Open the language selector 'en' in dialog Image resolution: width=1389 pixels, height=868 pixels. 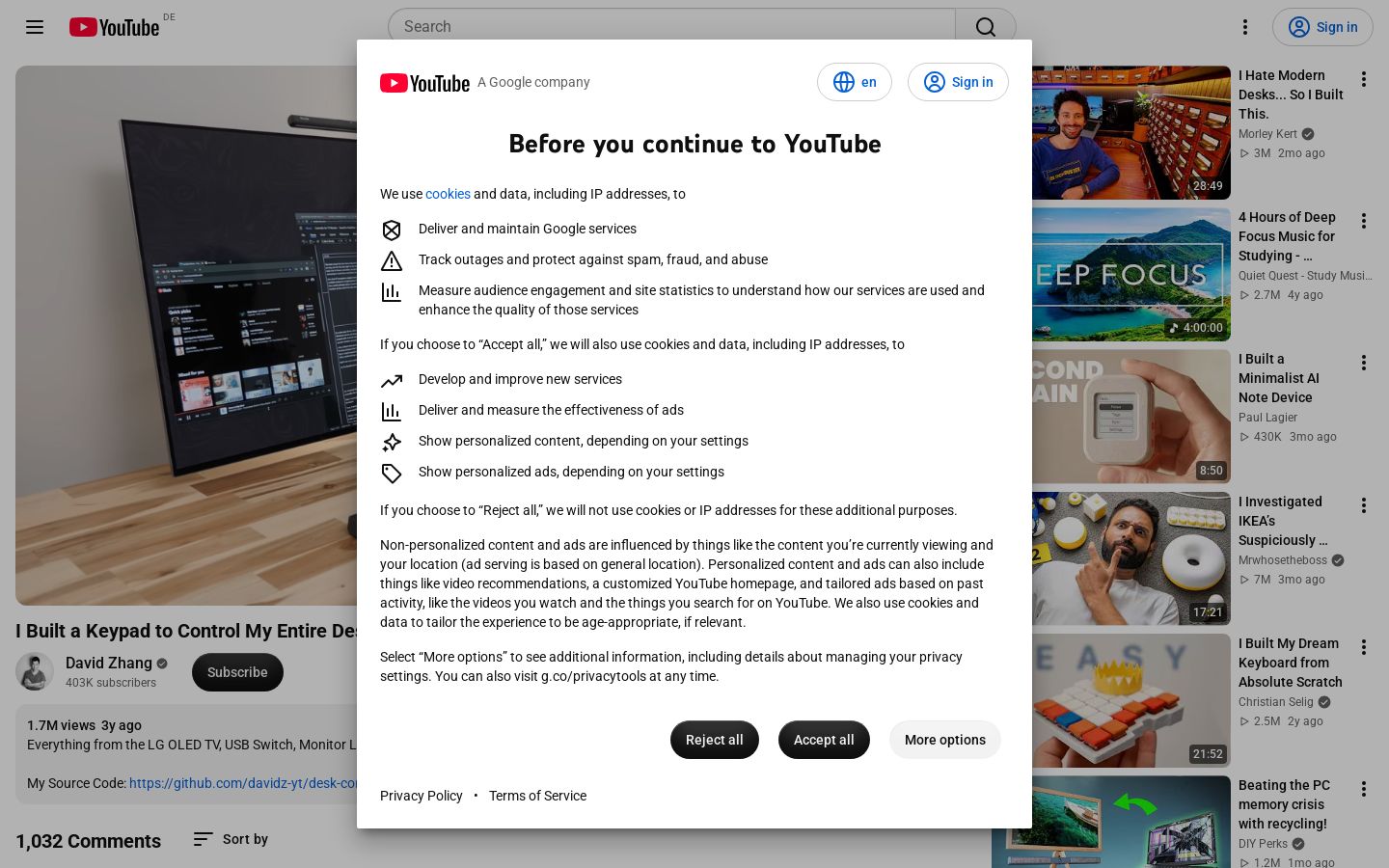(855, 82)
